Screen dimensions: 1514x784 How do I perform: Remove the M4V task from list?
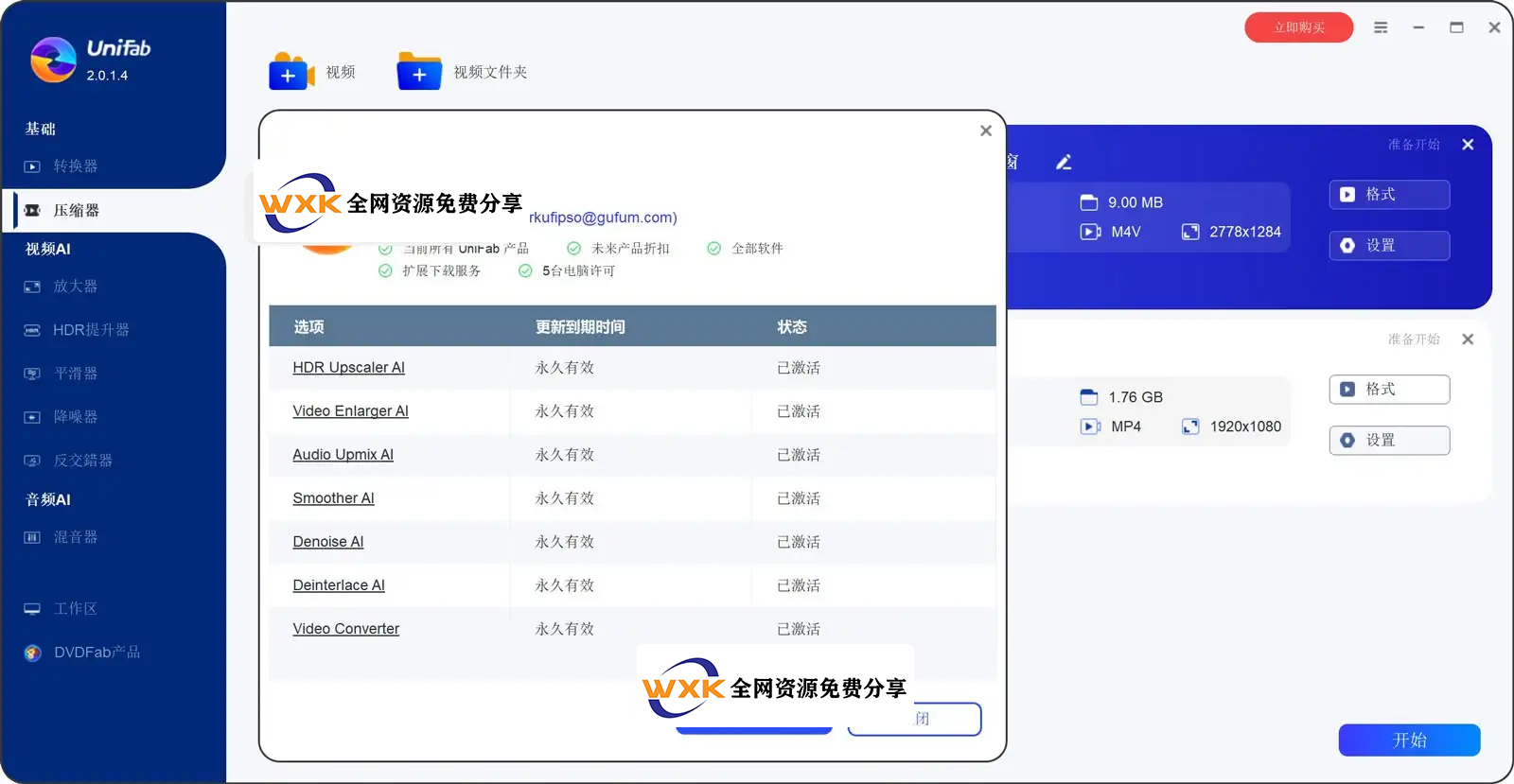(x=1468, y=145)
